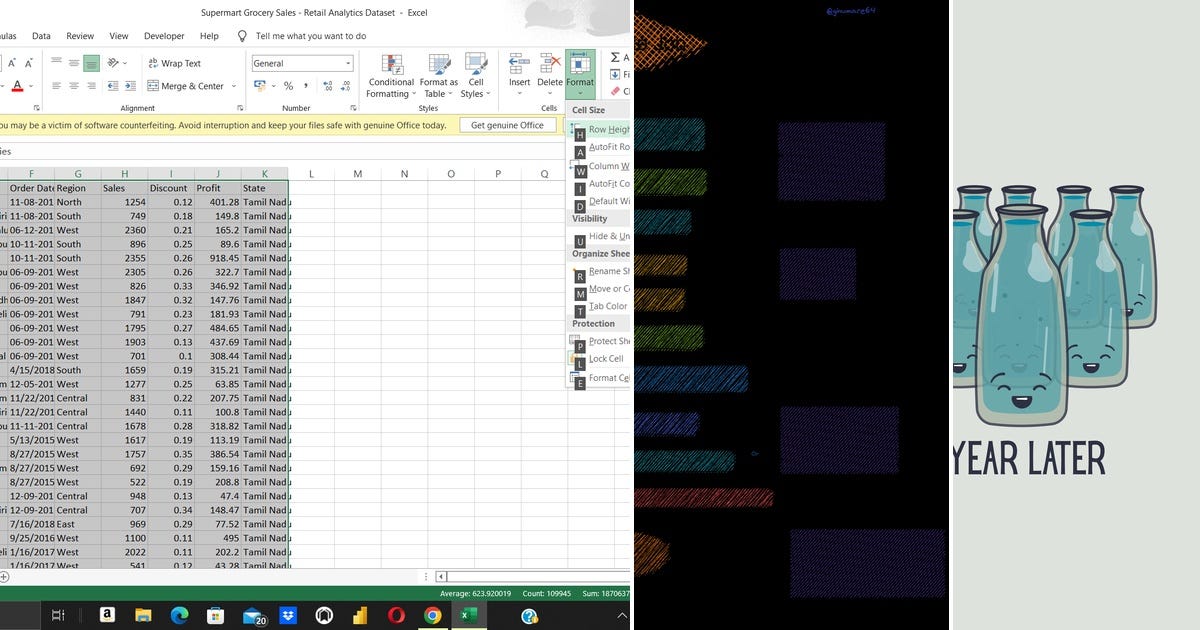Viewport: 1200px width, 630px height.
Task: Open the Orientation text rotation dropdown
Action: [x=118, y=62]
